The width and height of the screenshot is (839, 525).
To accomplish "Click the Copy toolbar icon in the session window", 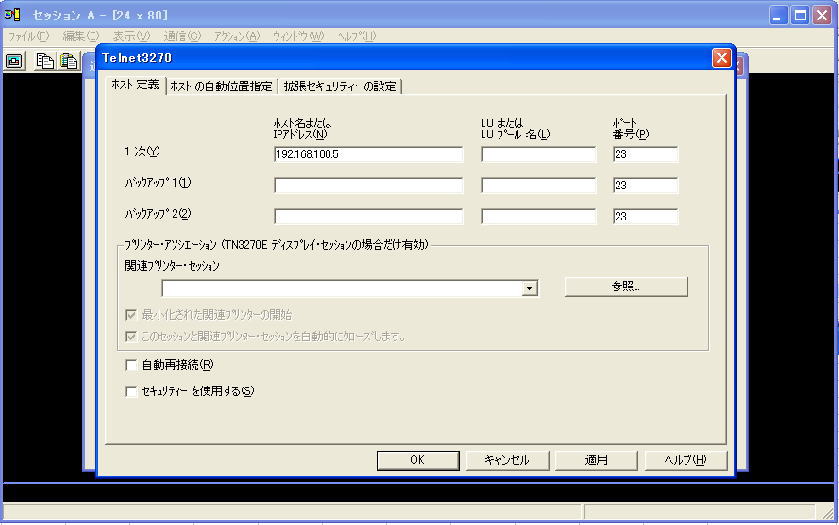I will pyautogui.click(x=45, y=61).
